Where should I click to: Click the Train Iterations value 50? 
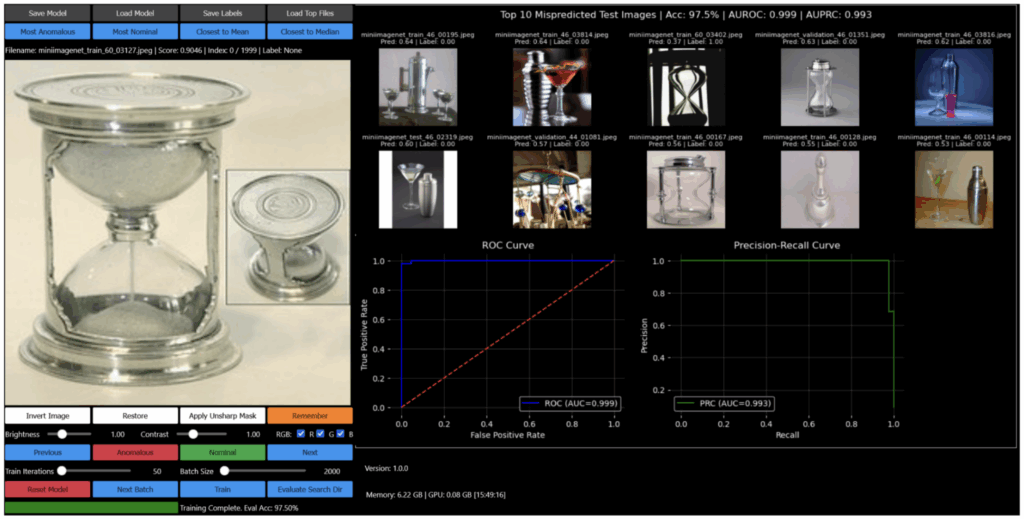coord(157,471)
